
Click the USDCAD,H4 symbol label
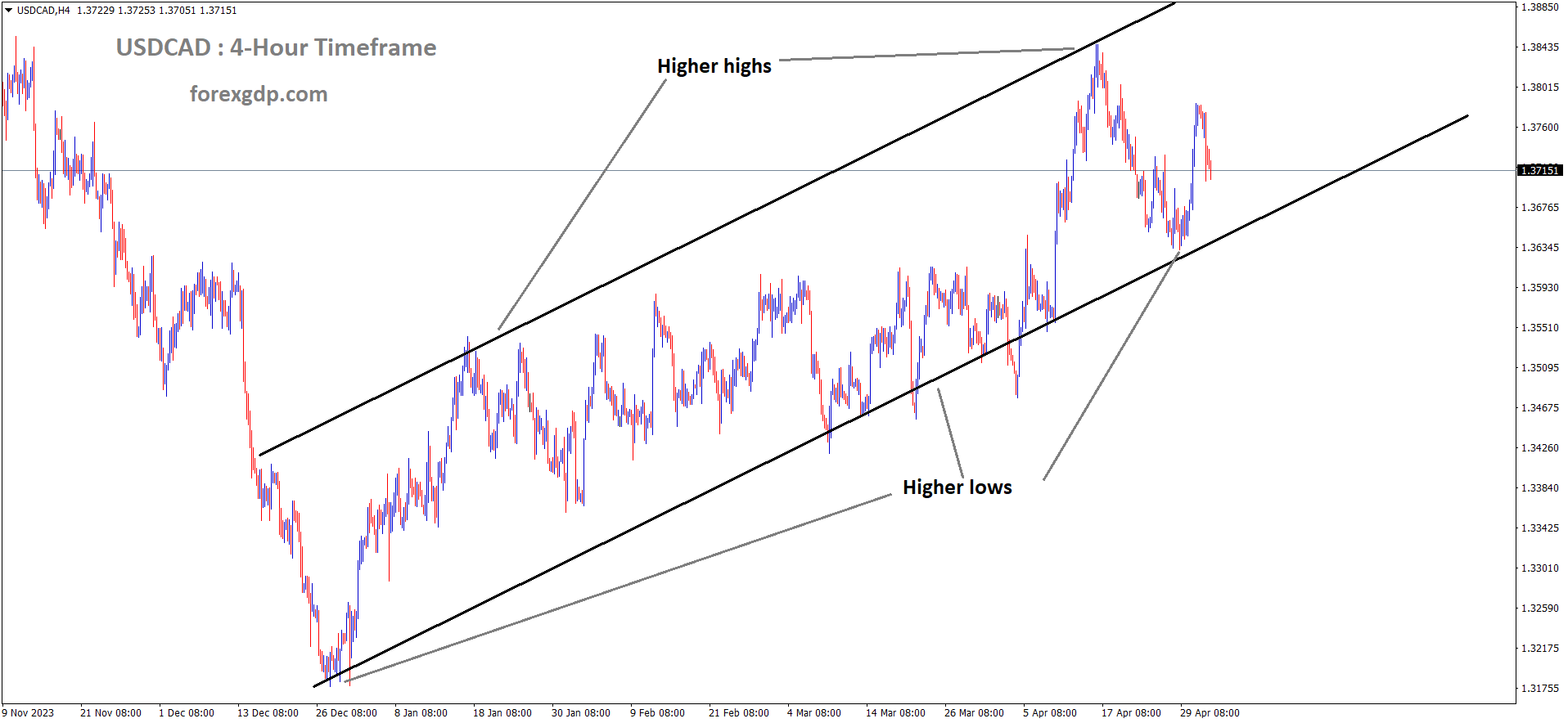tap(43, 11)
